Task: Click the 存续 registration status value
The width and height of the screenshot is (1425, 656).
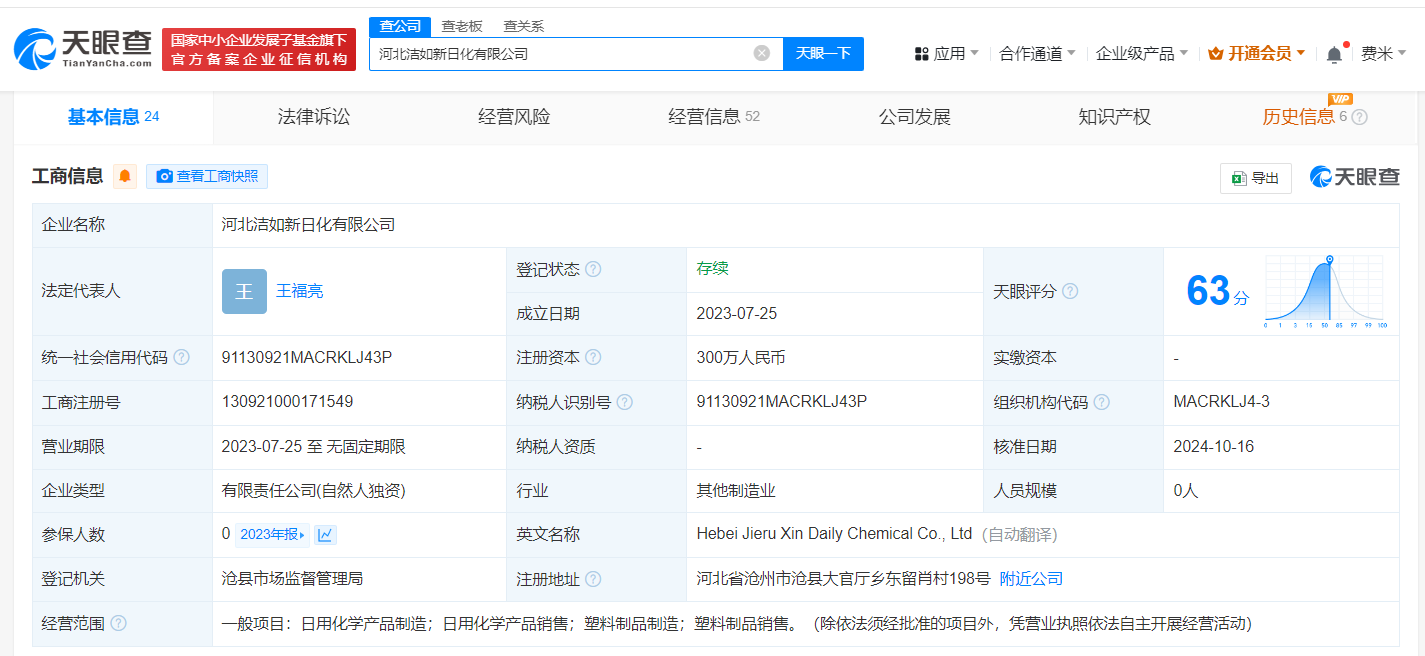Action: pyautogui.click(x=713, y=268)
